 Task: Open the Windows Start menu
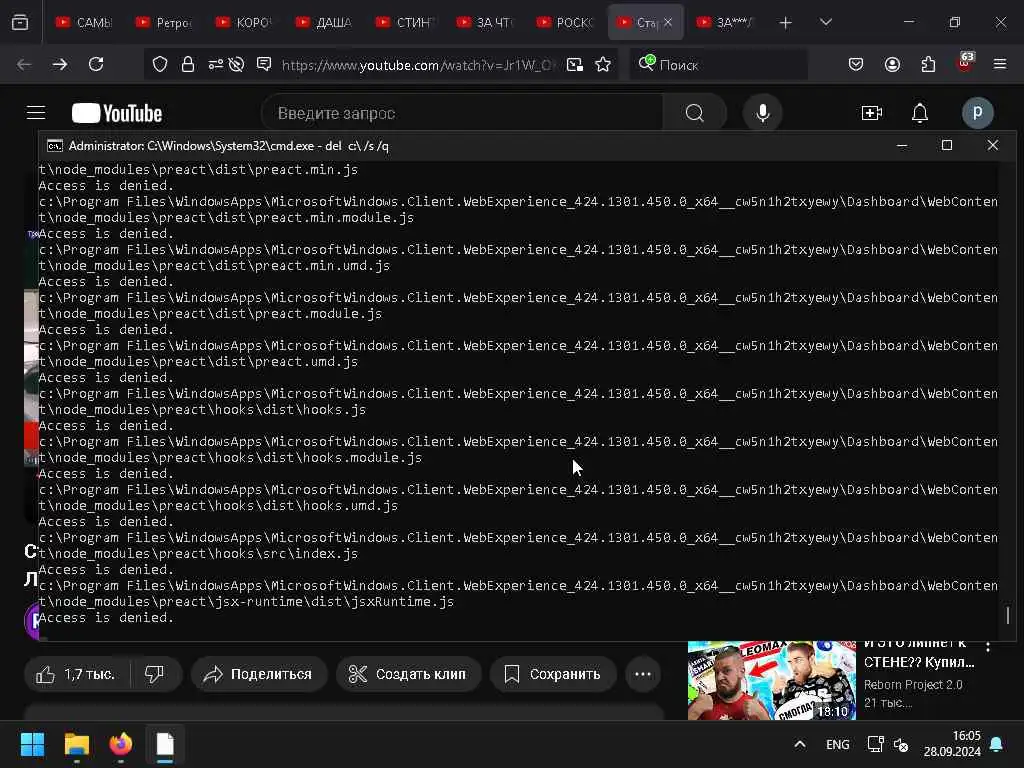32,744
